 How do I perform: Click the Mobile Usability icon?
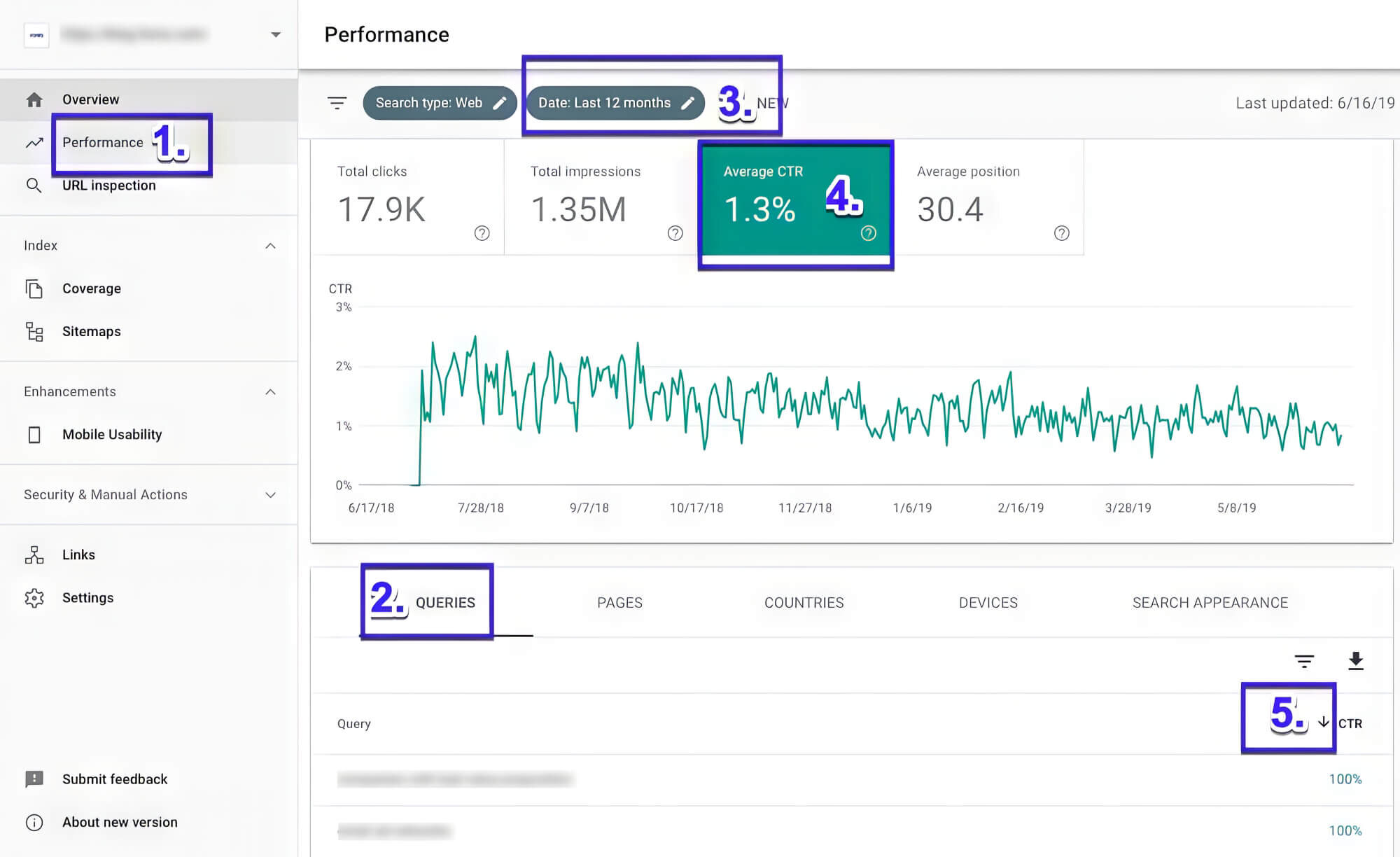[x=34, y=434]
